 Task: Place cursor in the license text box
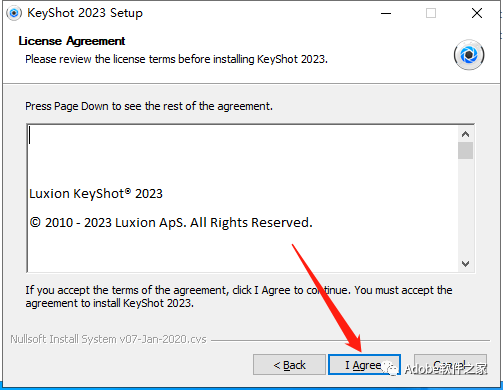[243, 199]
